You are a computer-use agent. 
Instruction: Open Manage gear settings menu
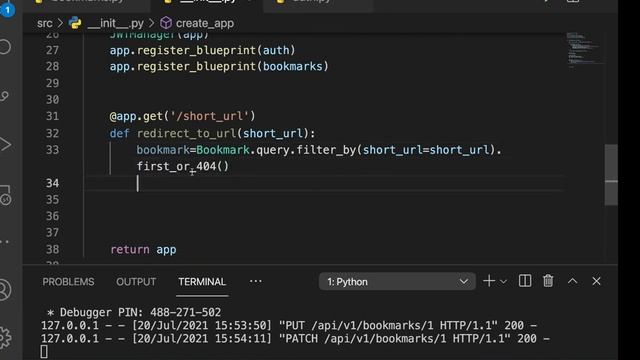5,338
